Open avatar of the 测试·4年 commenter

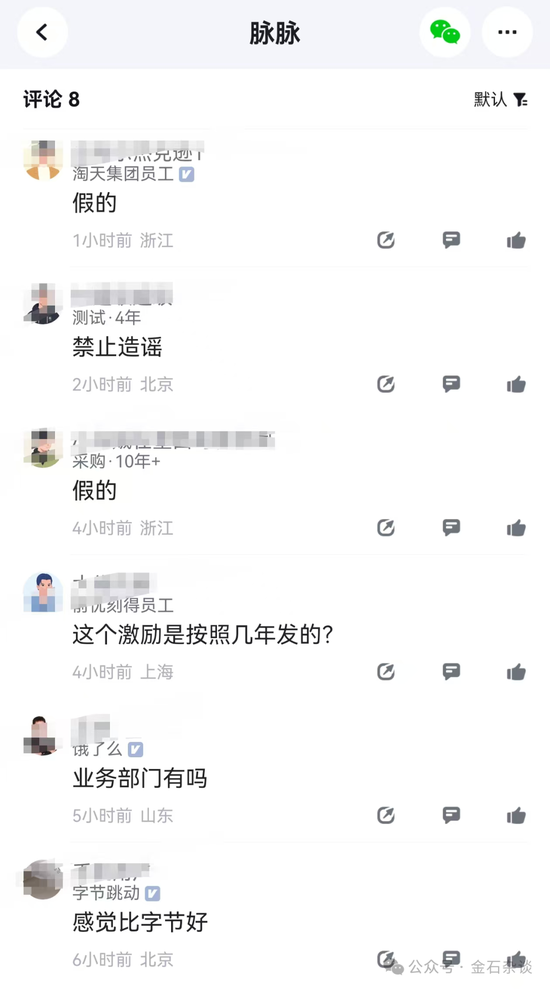point(42,304)
